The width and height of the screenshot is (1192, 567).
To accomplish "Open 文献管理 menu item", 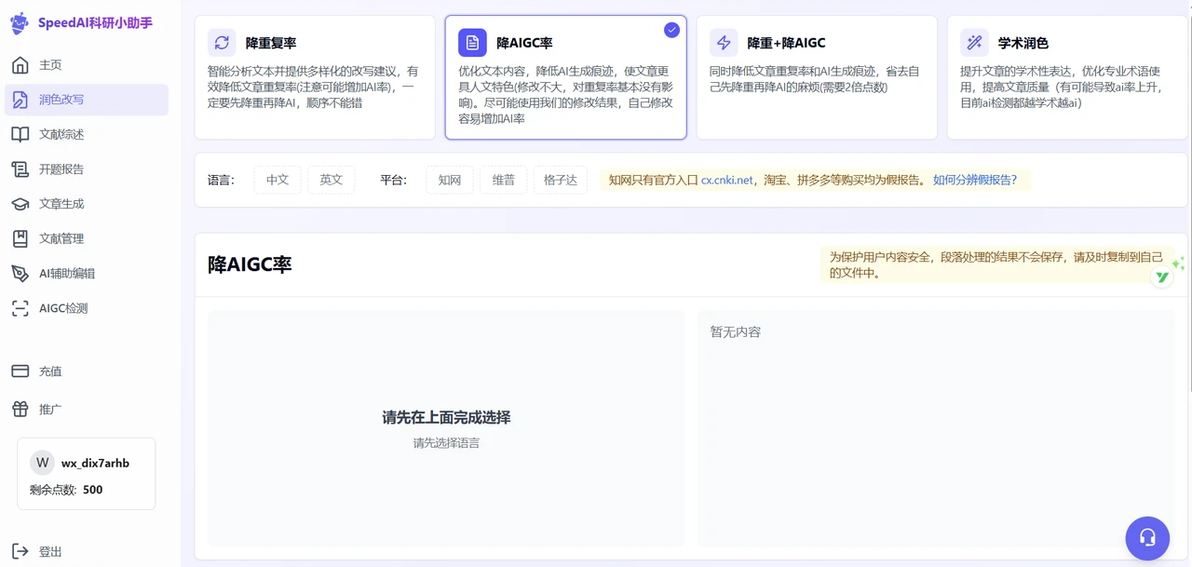I will coord(87,239).
